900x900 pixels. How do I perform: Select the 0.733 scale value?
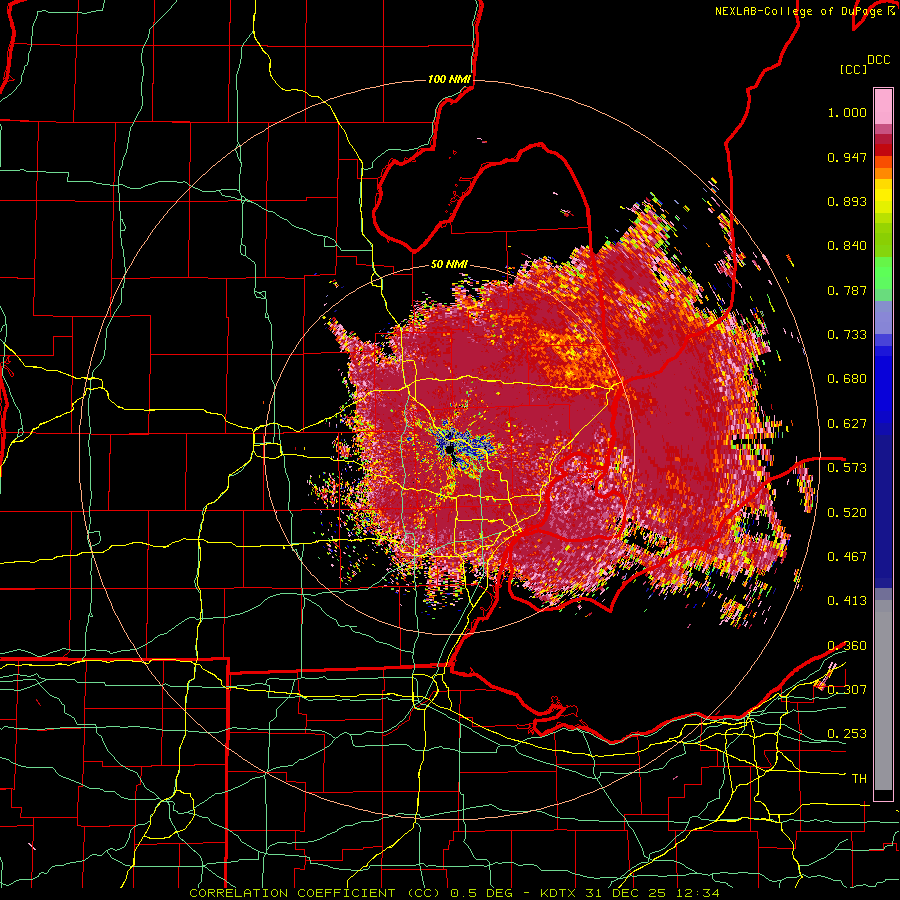[847, 335]
